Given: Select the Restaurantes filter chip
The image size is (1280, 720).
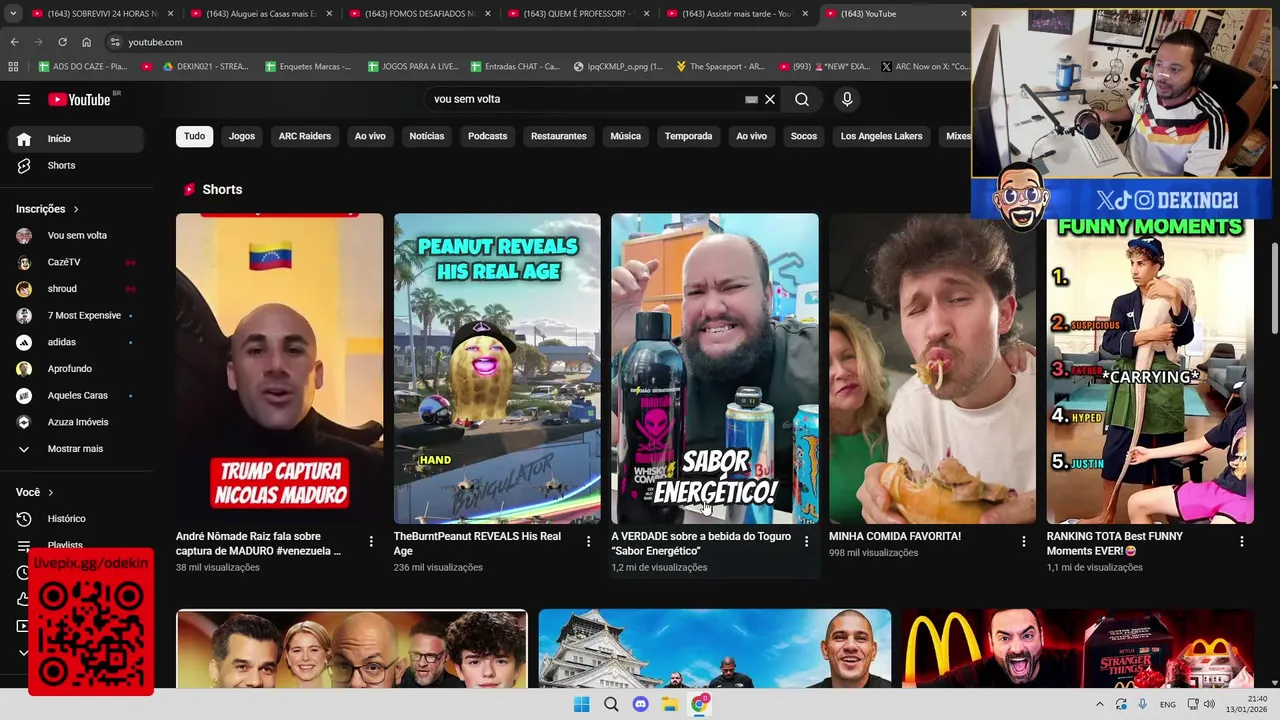Looking at the screenshot, I should coord(559,136).
